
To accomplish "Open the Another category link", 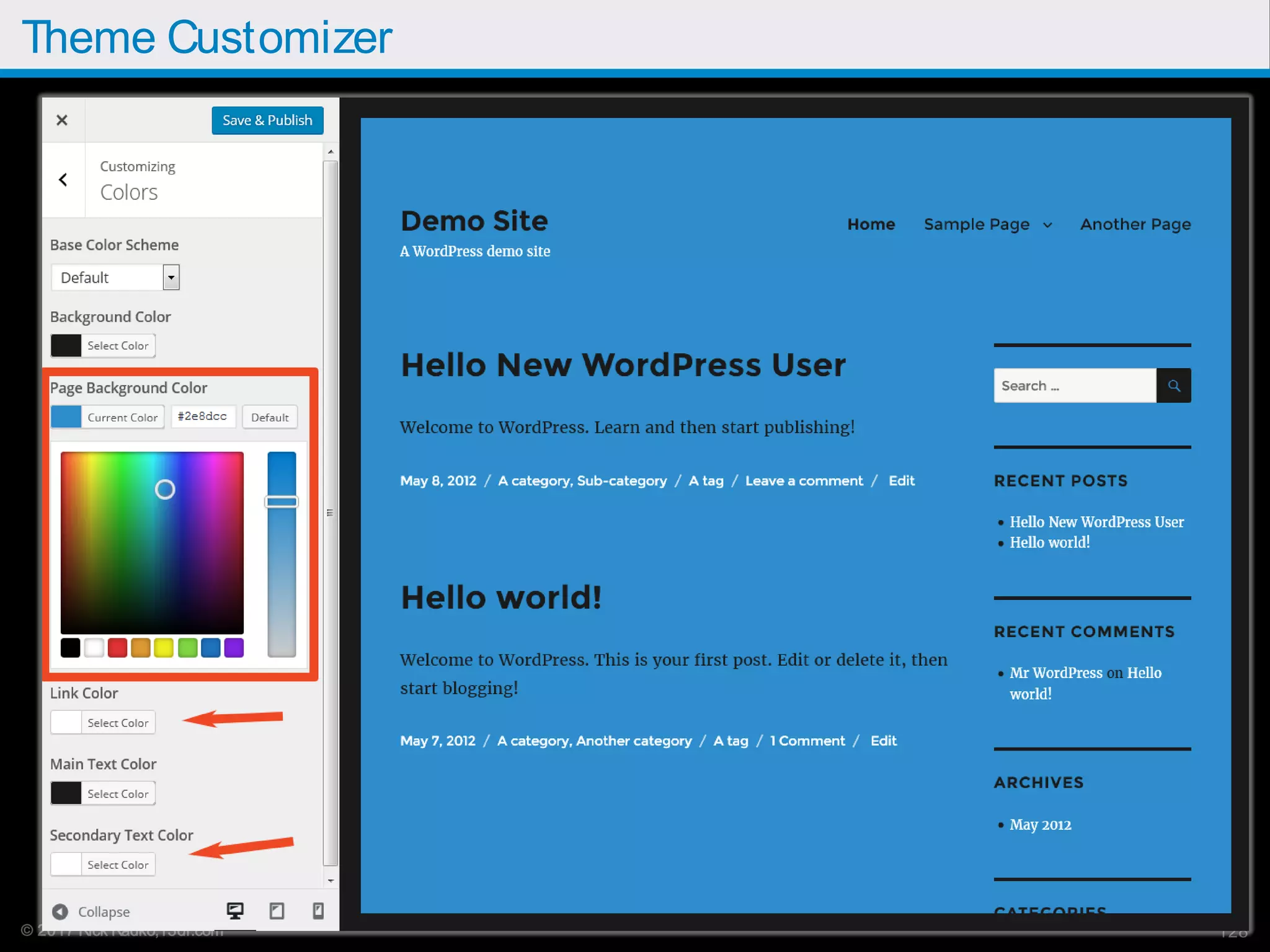I will coord(634,741).
